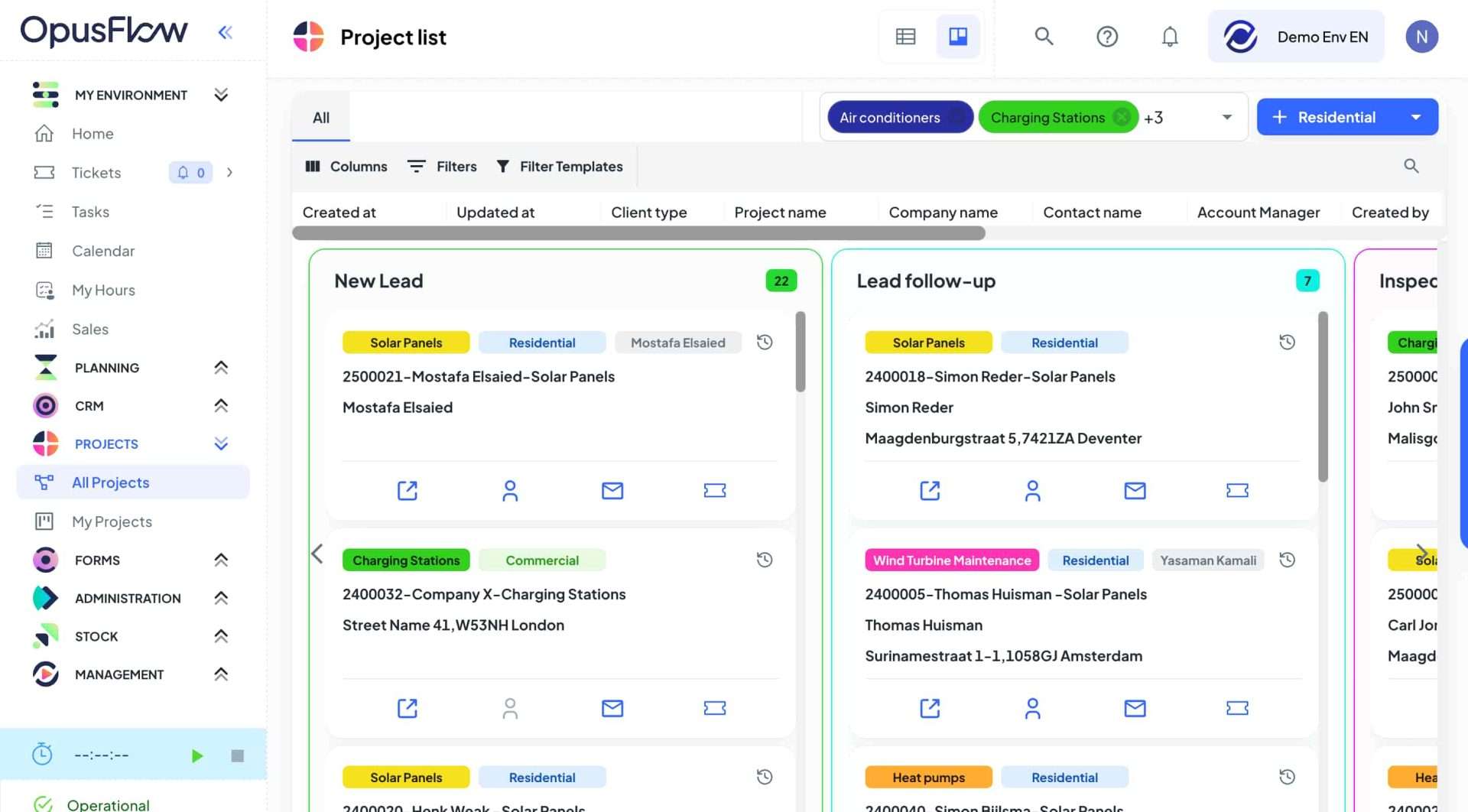Remove Charging Stations filter chip
The height and width of the screenshot is (812, 1468).
click(x=1122, y=117)
